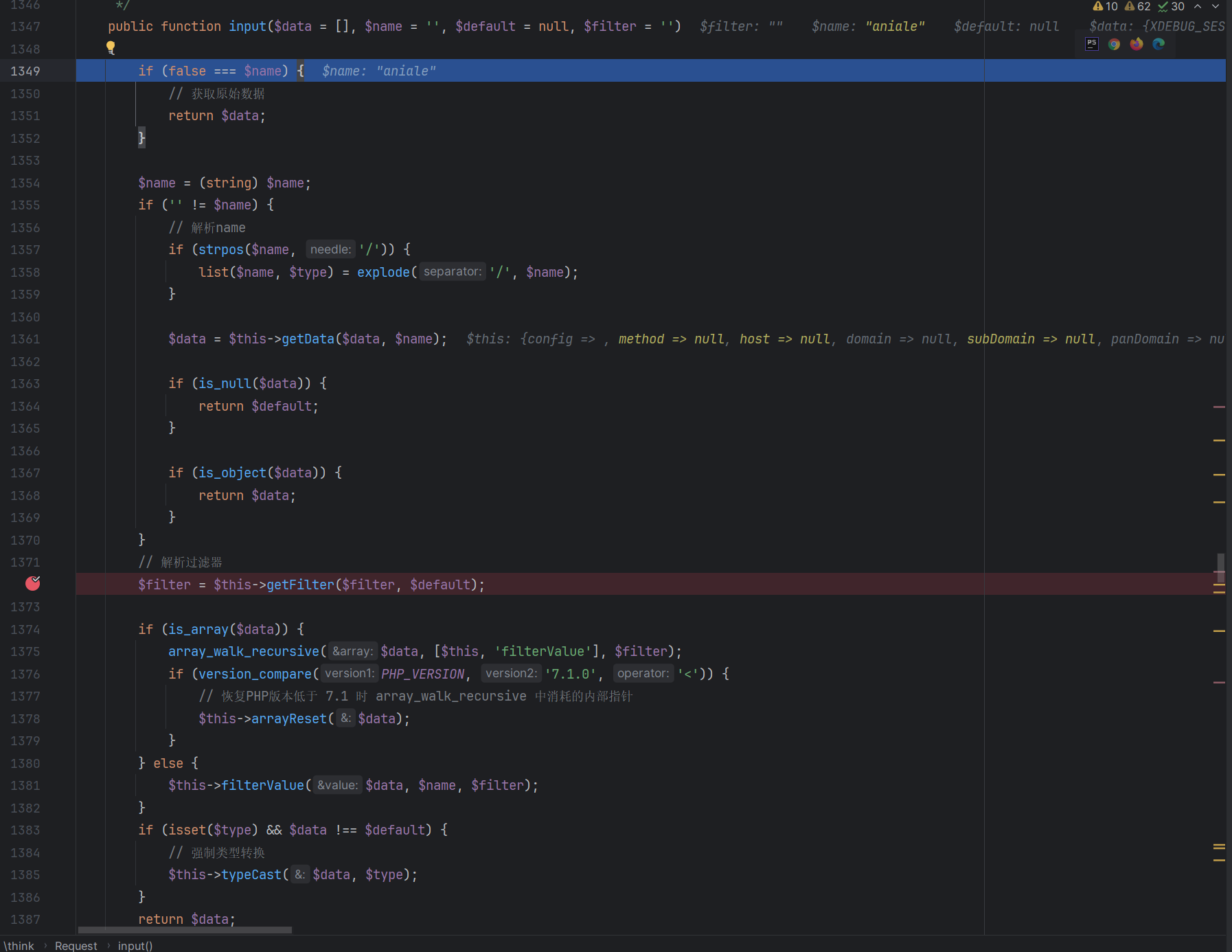Click the '} else {' line
Screen dimensions: 1232x952
168,763
